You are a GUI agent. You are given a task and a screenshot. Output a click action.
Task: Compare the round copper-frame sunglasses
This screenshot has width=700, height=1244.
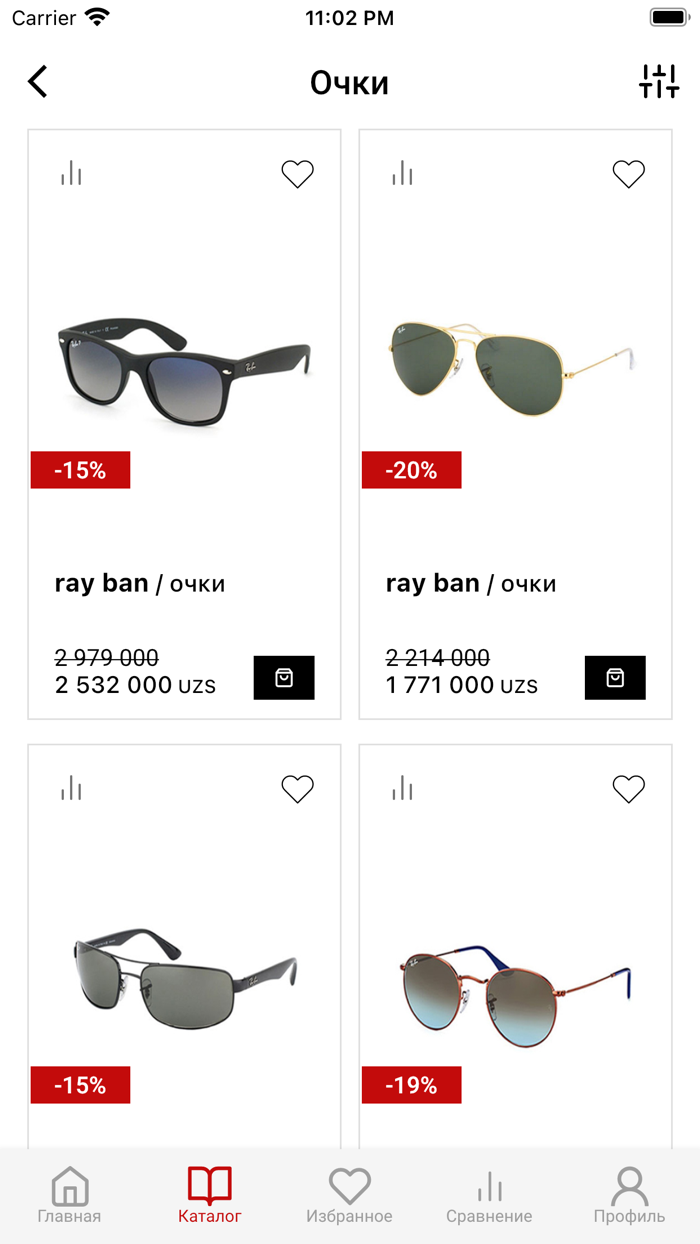point(402,788)
